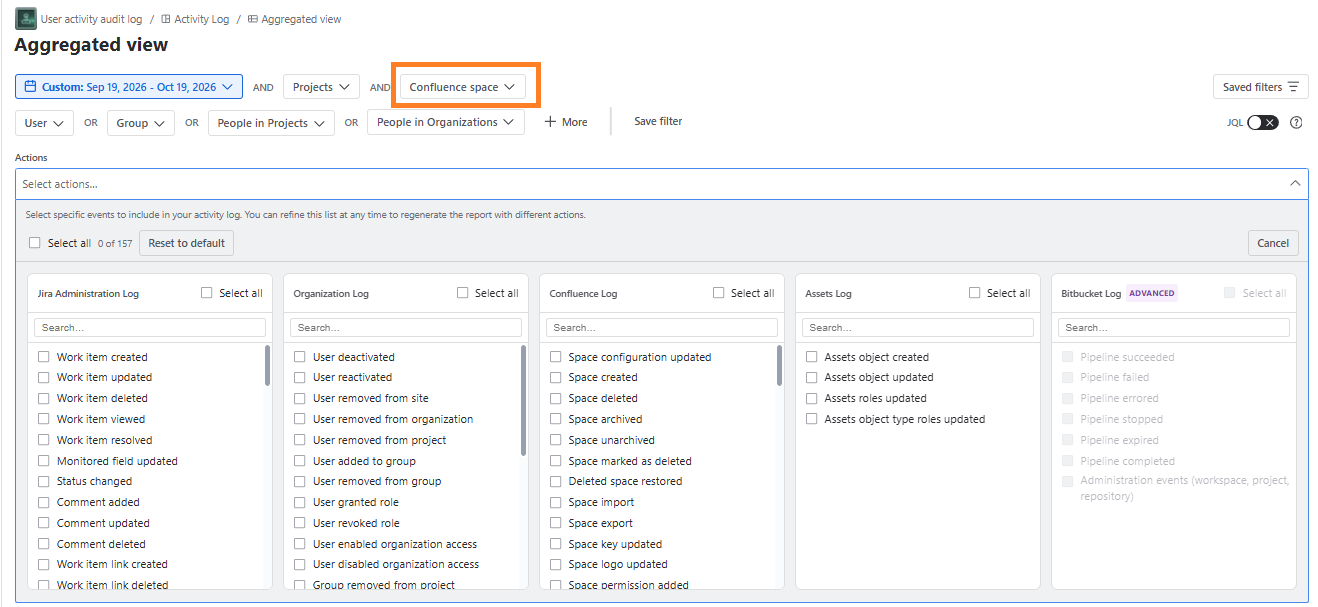
Task: Click the More filters button
Action: (566, 122)
